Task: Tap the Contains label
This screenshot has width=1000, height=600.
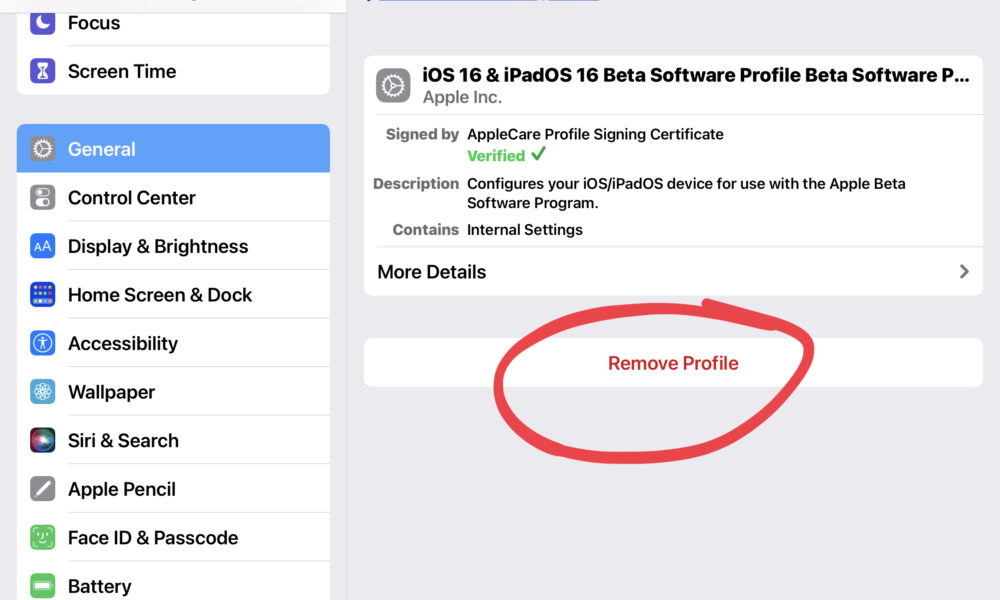Action: coord(425,230)
